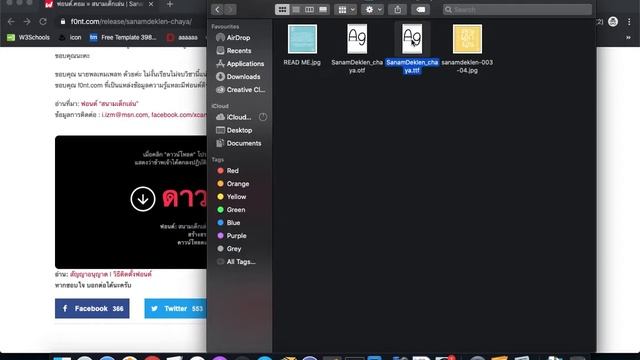Click the Finder Edit Tags button

pos(420,9)
